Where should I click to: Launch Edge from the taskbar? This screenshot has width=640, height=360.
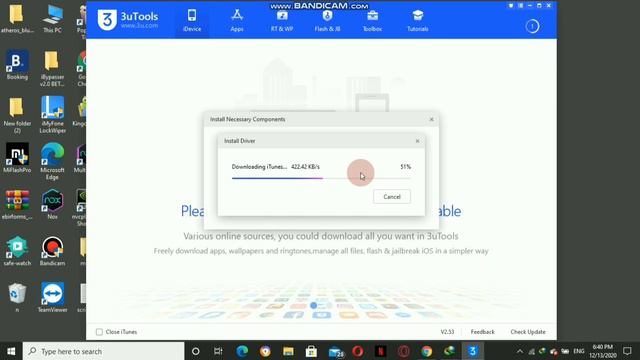pos(242,351)
